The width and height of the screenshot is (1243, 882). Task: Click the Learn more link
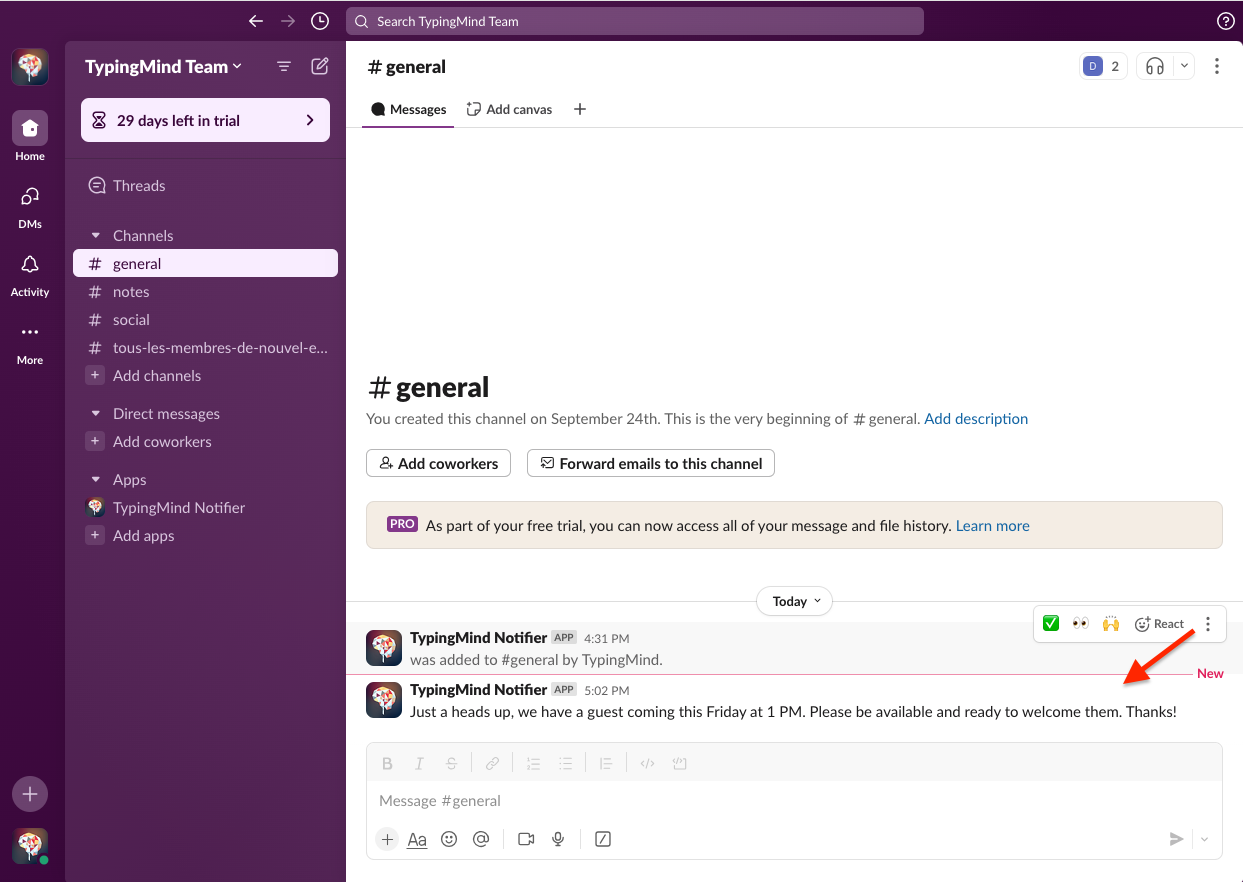[993, 525]
